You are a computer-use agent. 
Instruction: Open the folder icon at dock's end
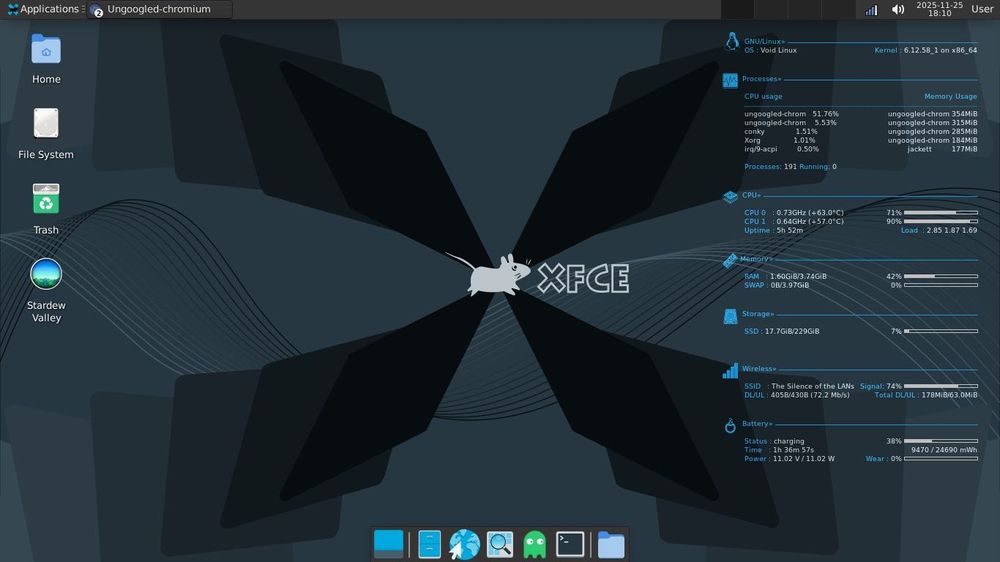click(x=611, y=545)
